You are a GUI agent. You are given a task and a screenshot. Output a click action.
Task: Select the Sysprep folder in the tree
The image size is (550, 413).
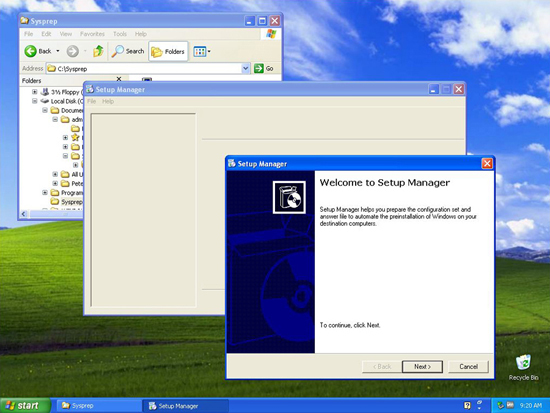tap(66, 202)
